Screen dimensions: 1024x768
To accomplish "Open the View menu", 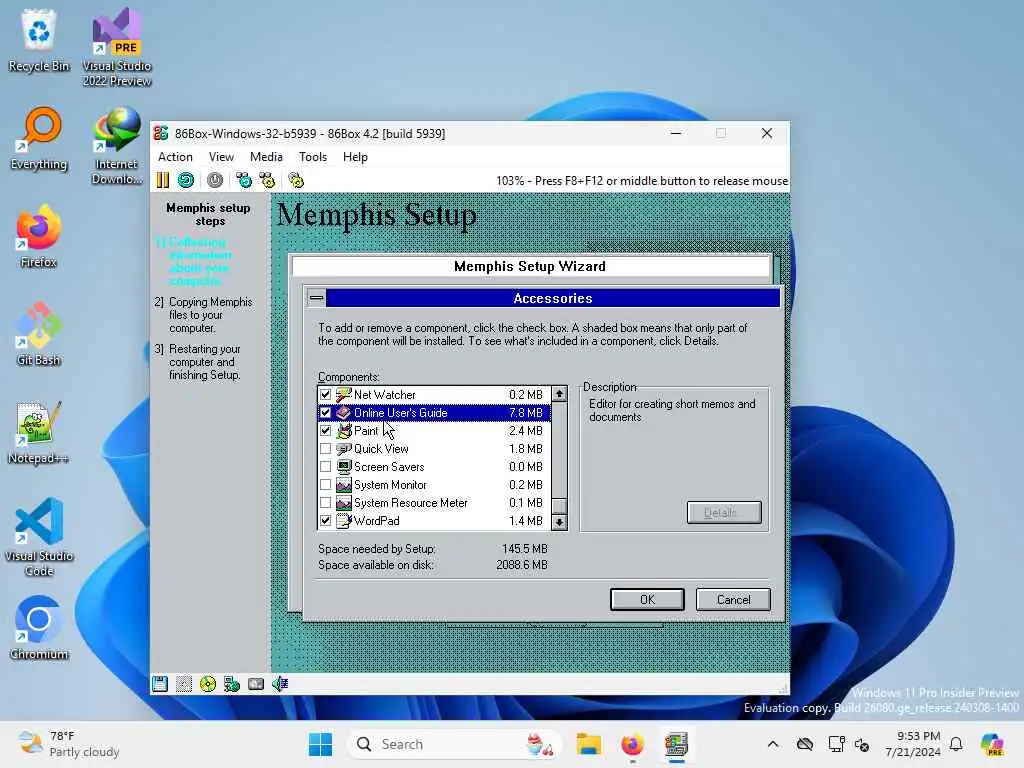I will (221, 157).
